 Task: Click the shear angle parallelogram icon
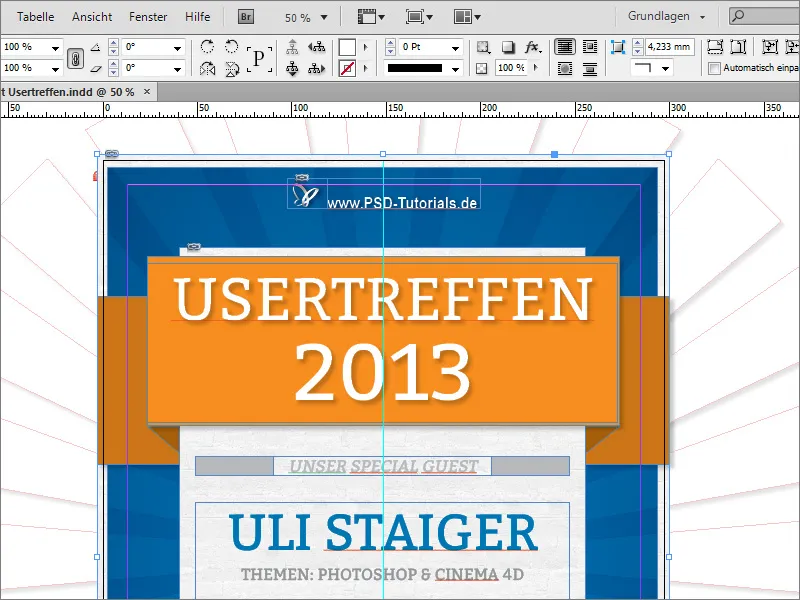coord(95,68)
